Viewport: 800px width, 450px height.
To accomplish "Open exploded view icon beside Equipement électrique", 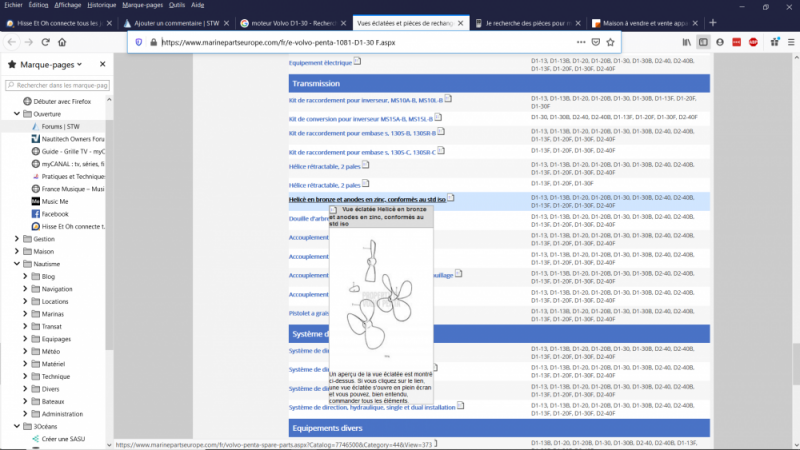I will click(x=358, y=61).
